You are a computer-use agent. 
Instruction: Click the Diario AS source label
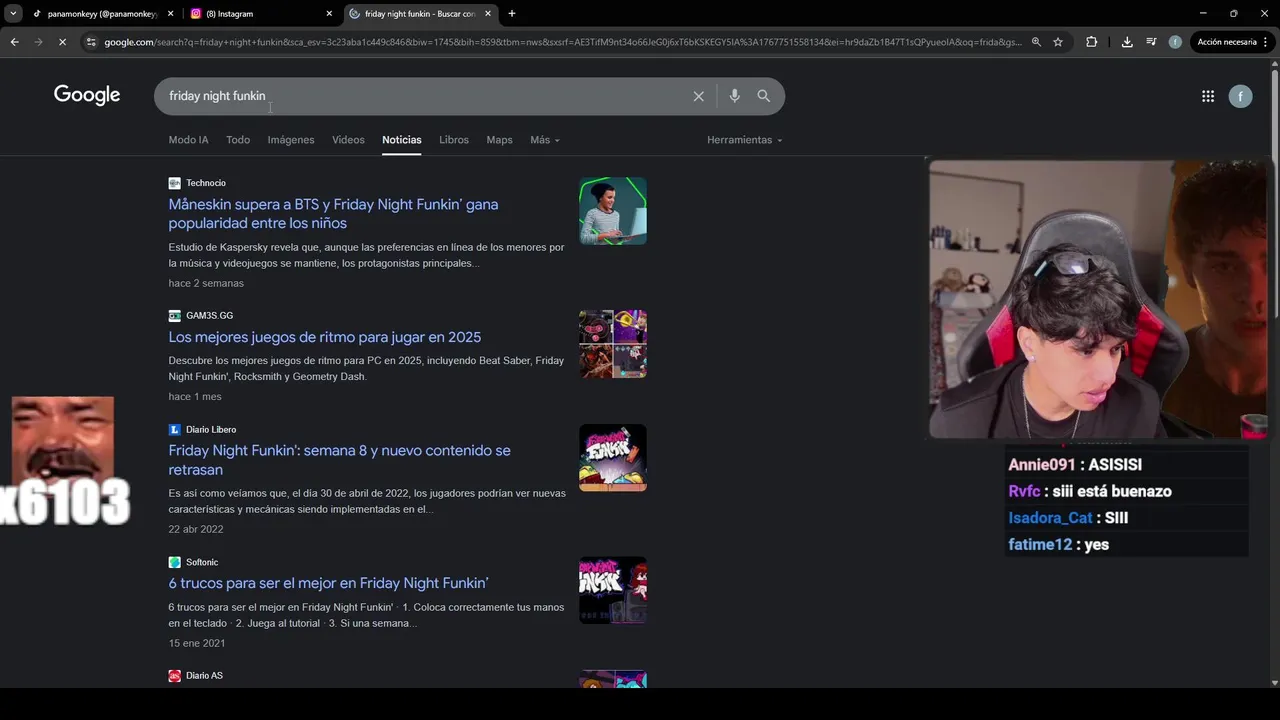point(204,676)
